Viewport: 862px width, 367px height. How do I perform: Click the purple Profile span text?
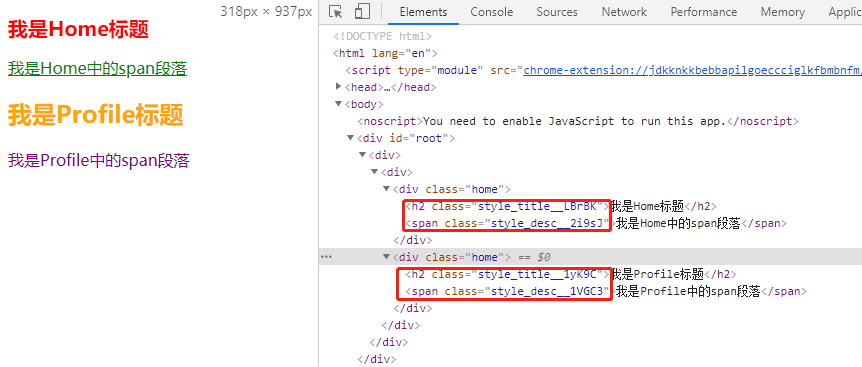[98, 160]
